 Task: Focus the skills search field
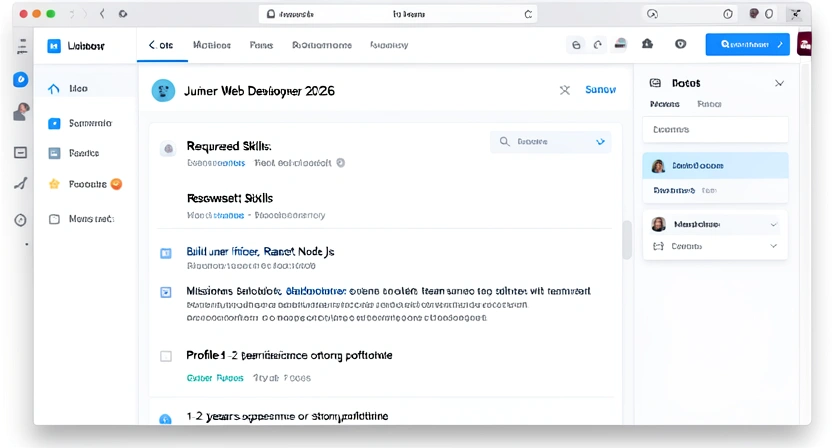tap(550, 142)
